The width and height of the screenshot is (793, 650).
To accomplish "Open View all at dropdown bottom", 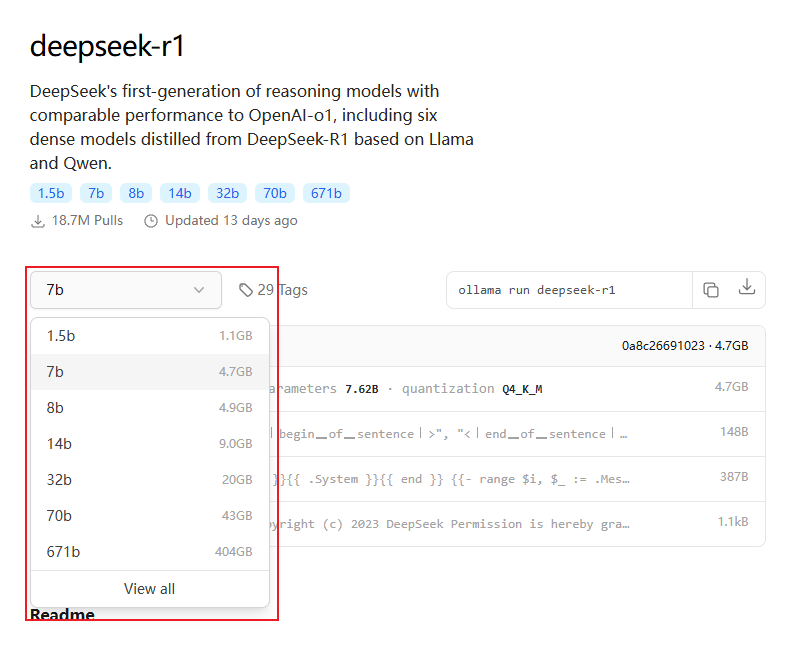I will pyautogui.click(x=150, y=589).
